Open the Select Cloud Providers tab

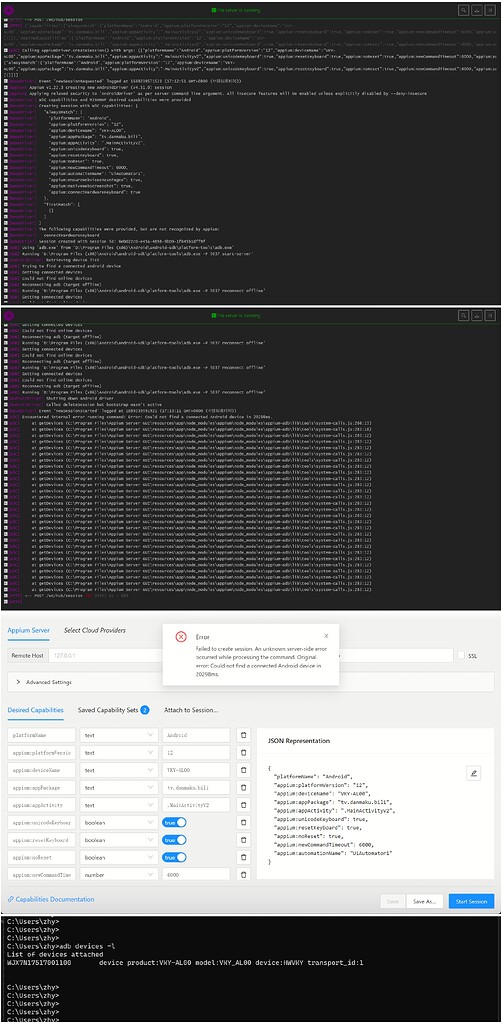pyautogui.click(x=95, y=630)
